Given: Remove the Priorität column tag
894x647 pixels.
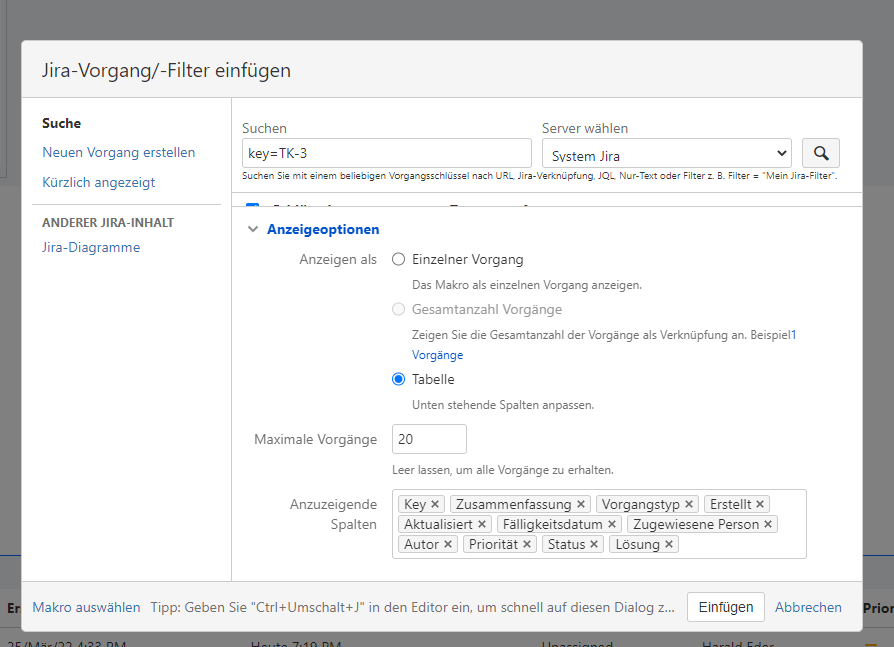Looking at the screenshot, I should coord(527,544).
